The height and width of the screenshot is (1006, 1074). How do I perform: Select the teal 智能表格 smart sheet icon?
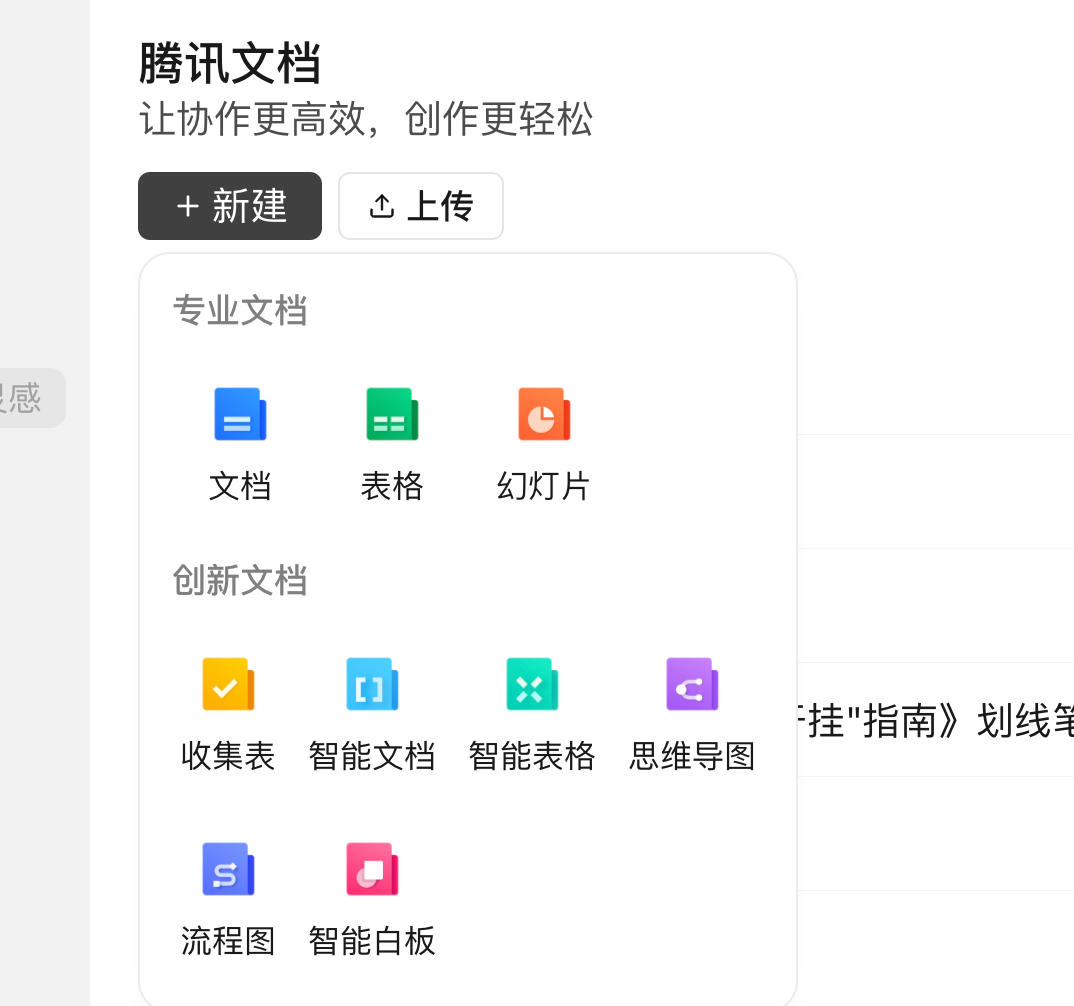tap(532, 684)
